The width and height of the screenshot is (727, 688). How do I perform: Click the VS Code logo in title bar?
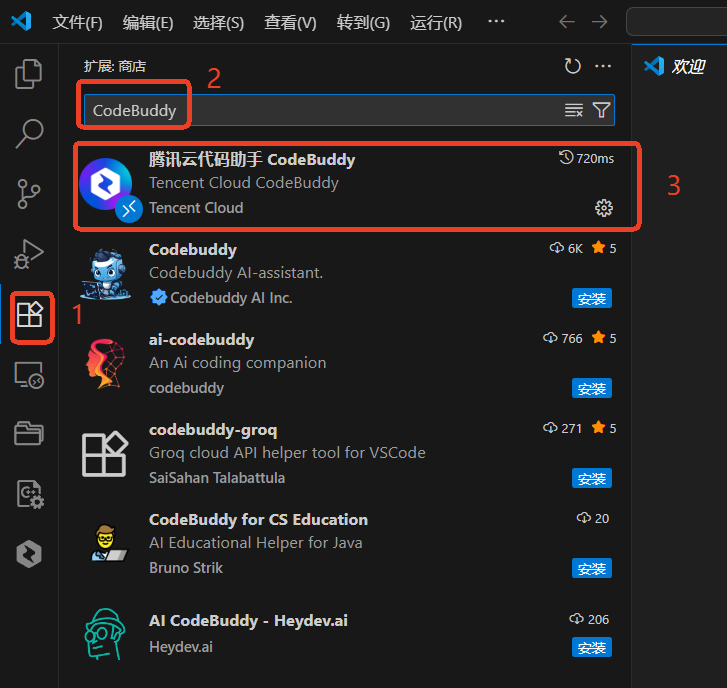click(21, 21)
